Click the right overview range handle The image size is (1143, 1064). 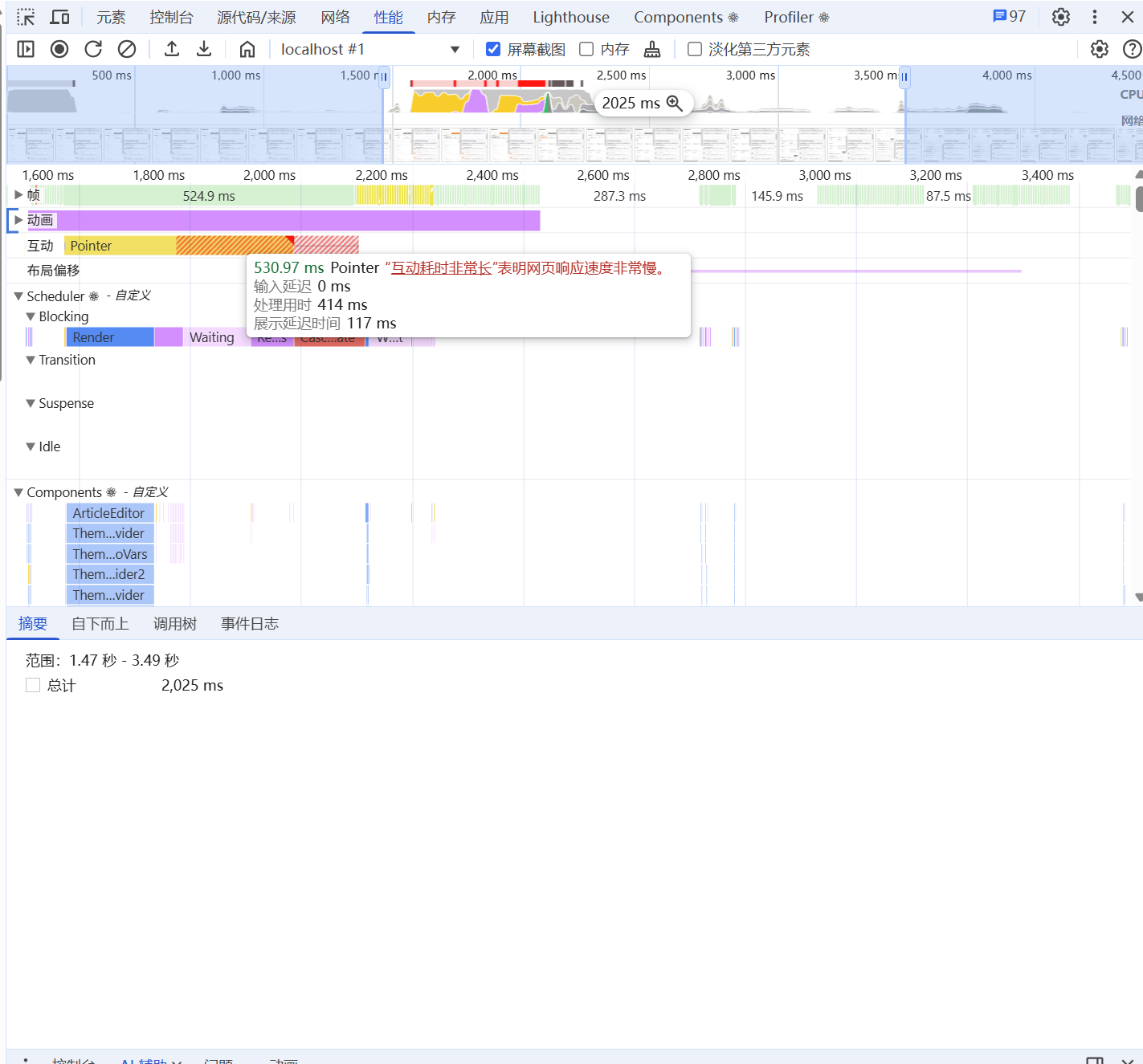click(904, 77)
